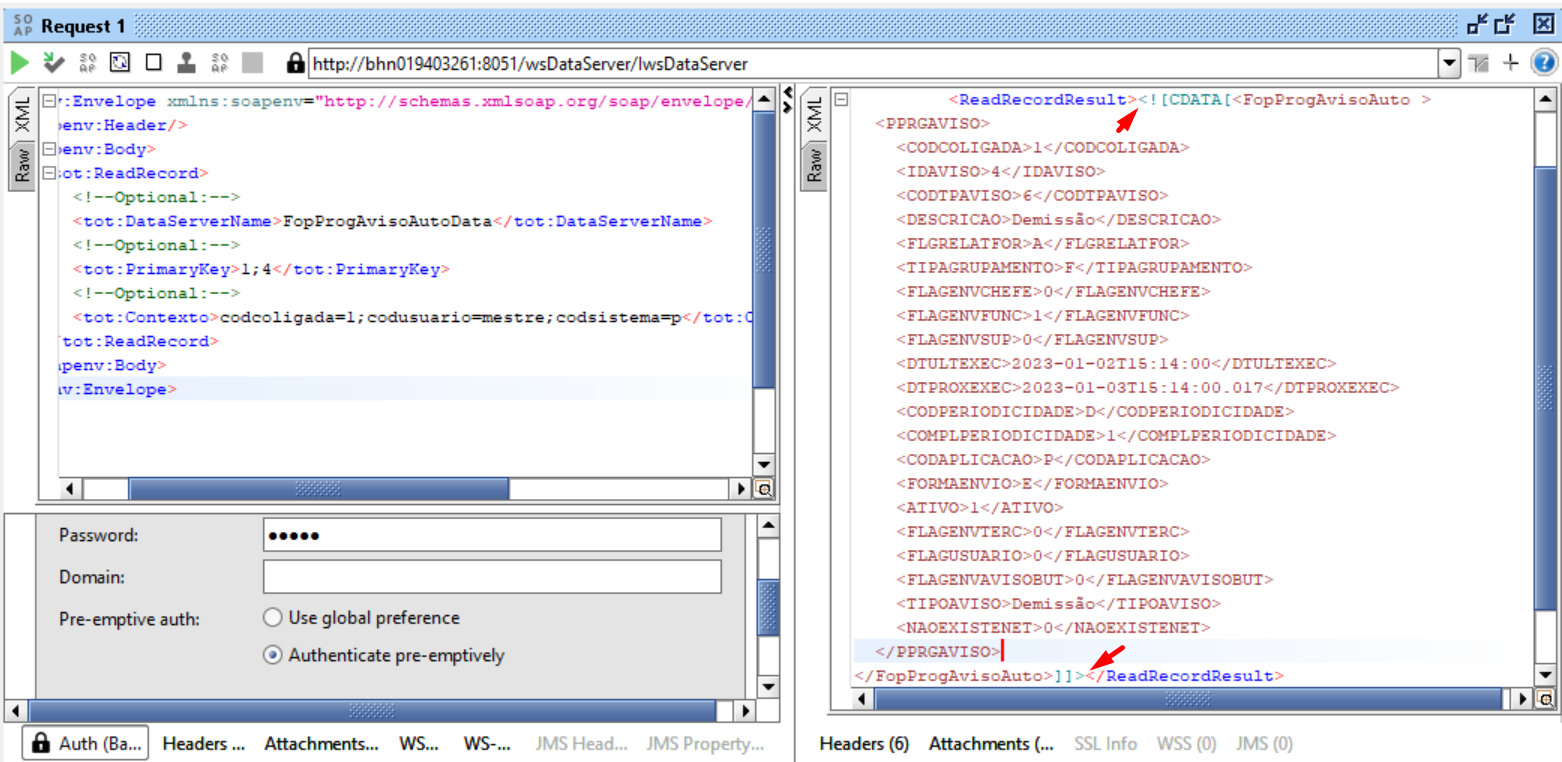This screenshot has width=1562, height=762.
Task: Click the DESCRICAO Demissão line in response
Action: [x=1058, y=219]
